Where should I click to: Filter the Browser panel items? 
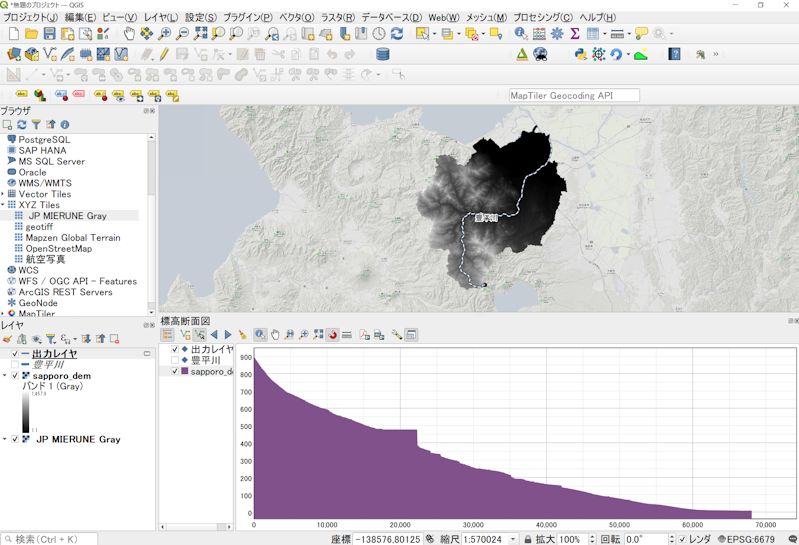point(36,124)
